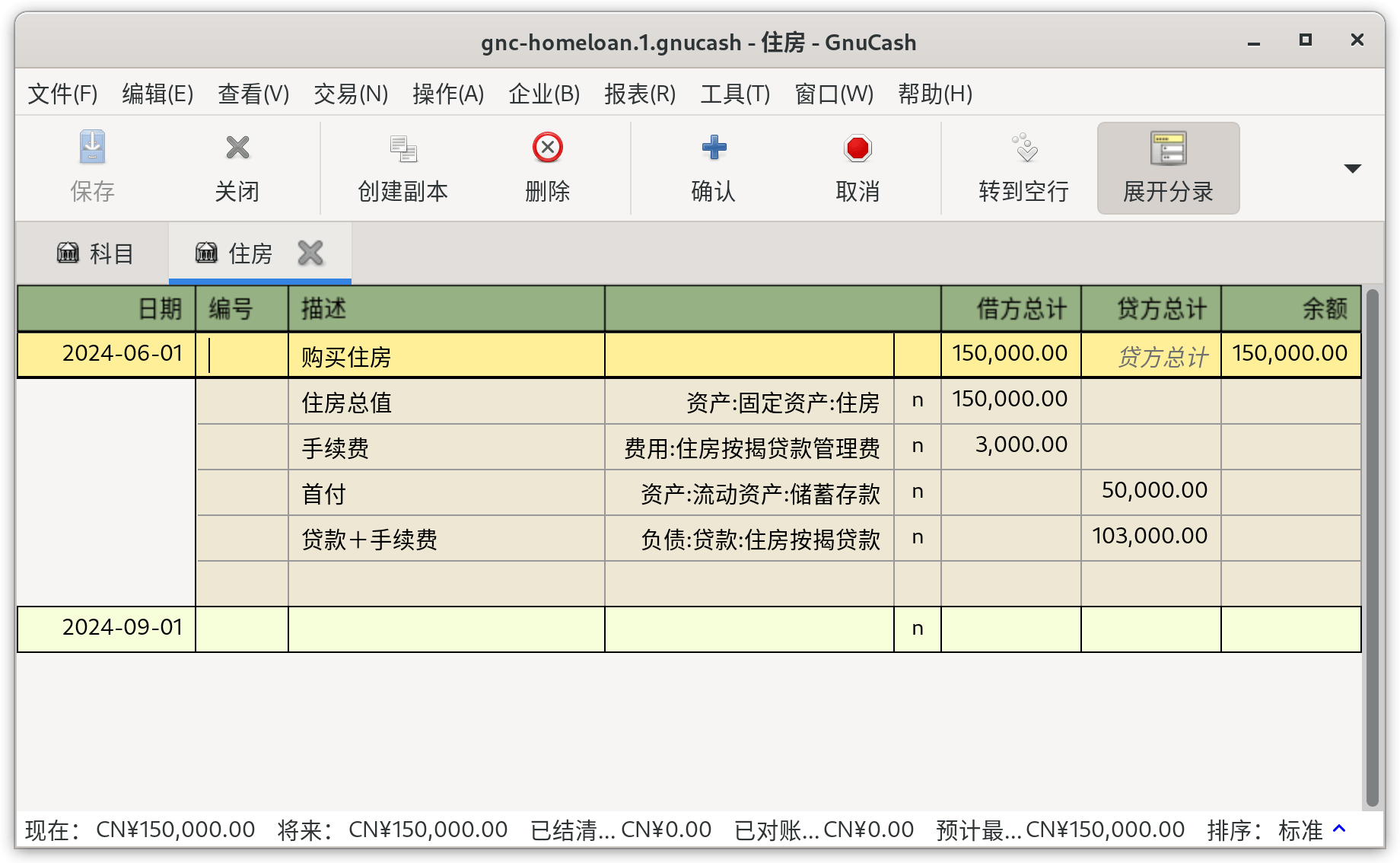The height and width of the screenshot is (863, 1400).
Task: Click the 资产:固定资产:住房 account cell
Action: [x=749, y=401]
